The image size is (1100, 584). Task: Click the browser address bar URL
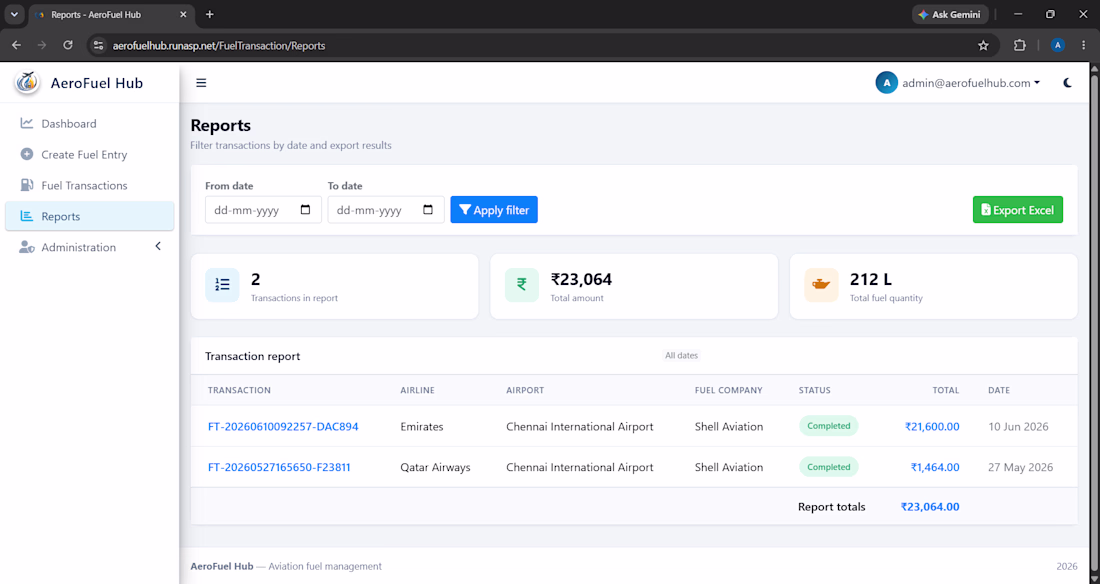click(219, 46)
